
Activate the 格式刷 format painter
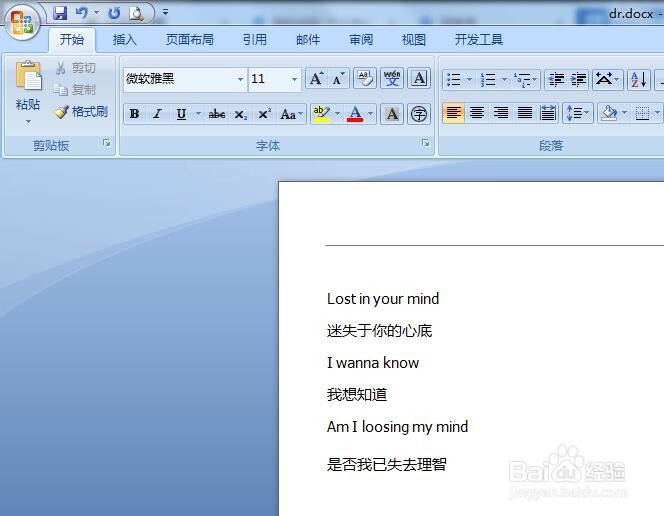81,112
